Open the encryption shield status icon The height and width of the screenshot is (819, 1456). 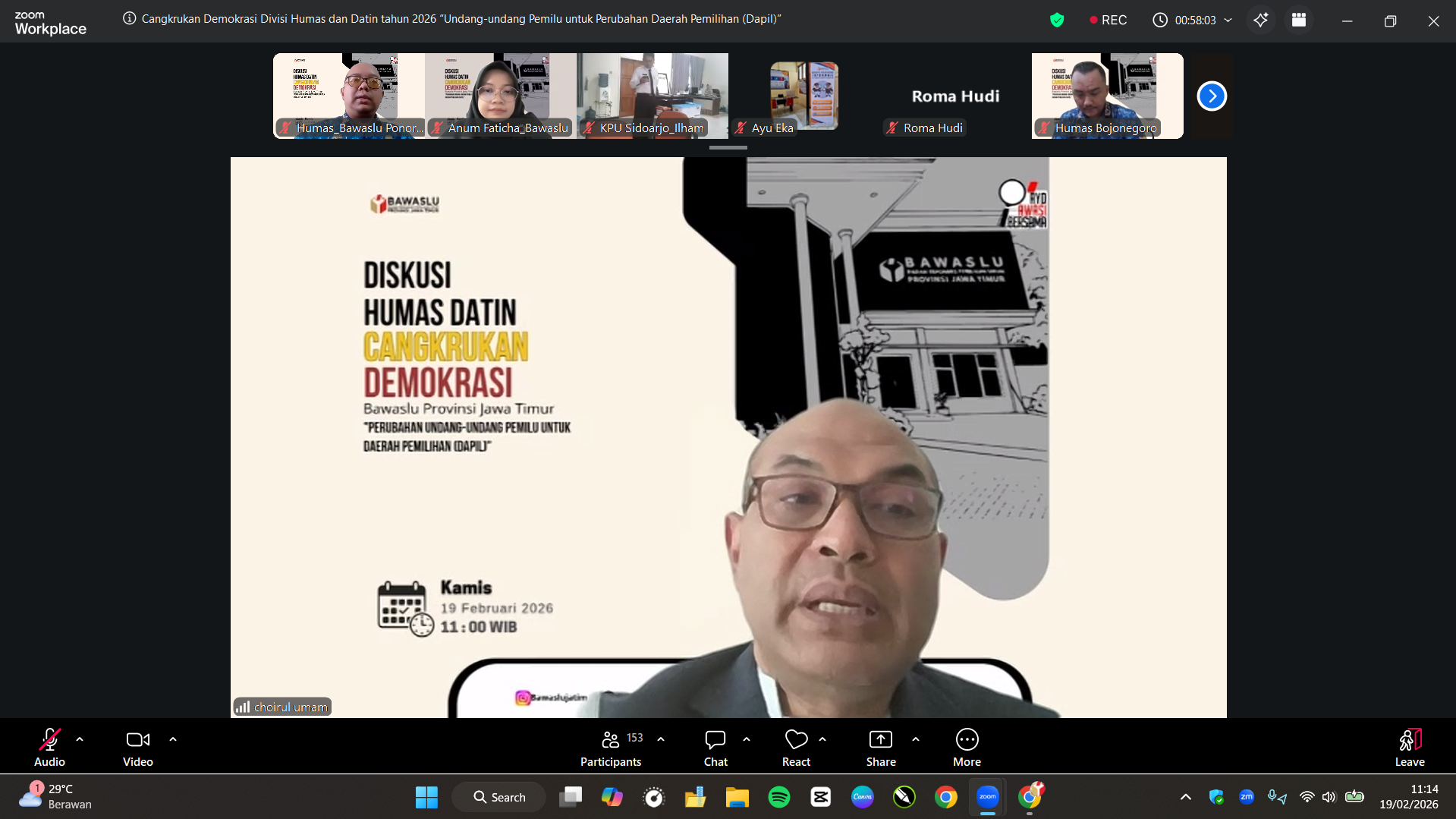coord(1057,20)
